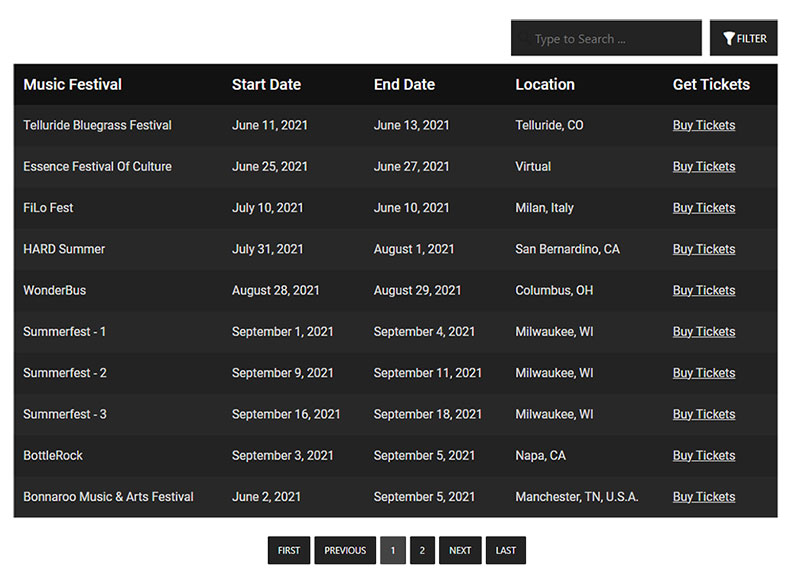
Task: Buy tickets for Telluride Bluegrass Festival
Action: click(704, 125)
